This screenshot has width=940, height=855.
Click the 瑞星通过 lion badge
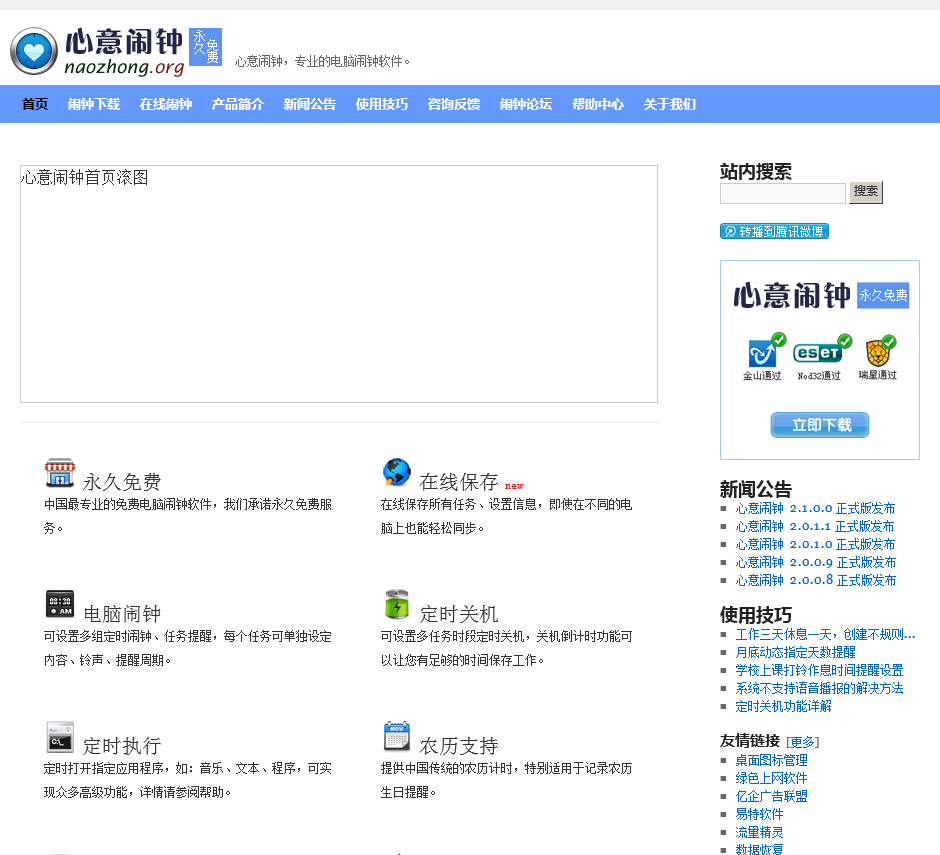point(878,356)
